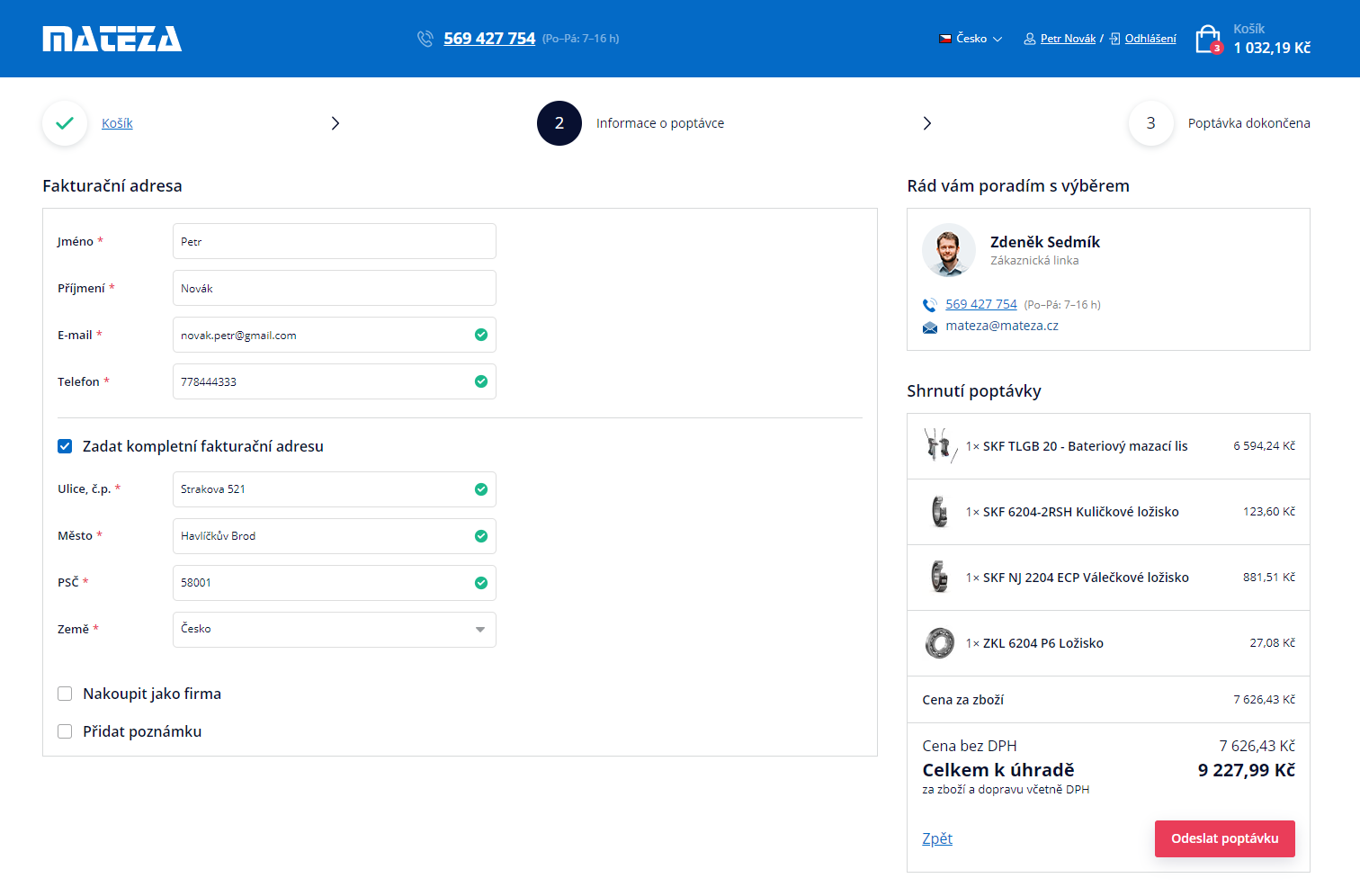Click the Město input field
The image size is (1360, 896).
(335, 536)
